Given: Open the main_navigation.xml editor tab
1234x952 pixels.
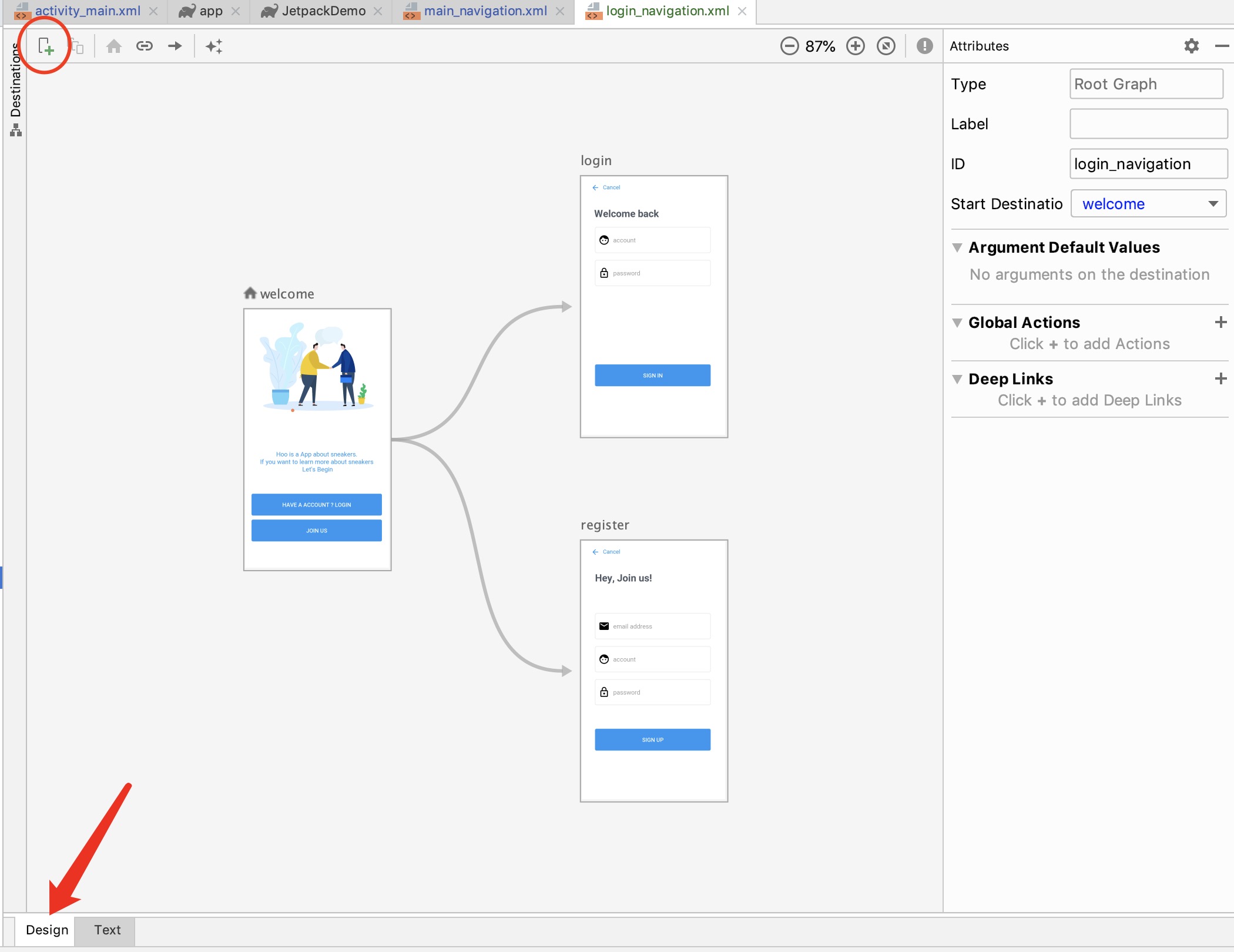Looking at the screenshot, I should click(485, 11).
